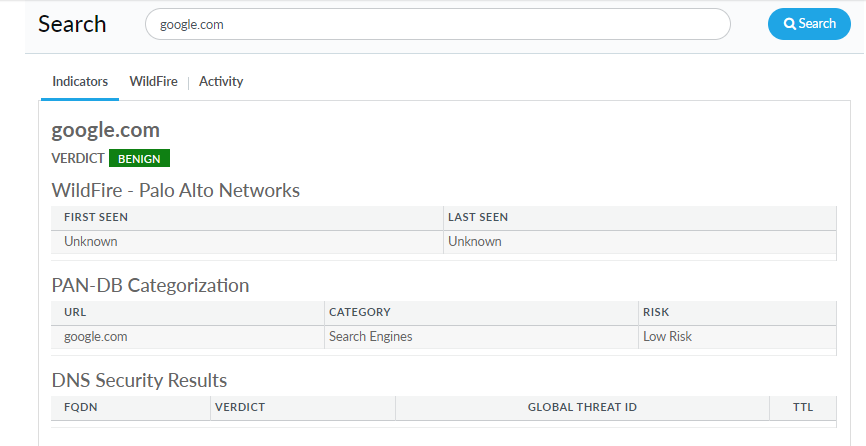866x446 pixels.
Task: Switch to the Activity tab
Action: click(x=221, y=82)
